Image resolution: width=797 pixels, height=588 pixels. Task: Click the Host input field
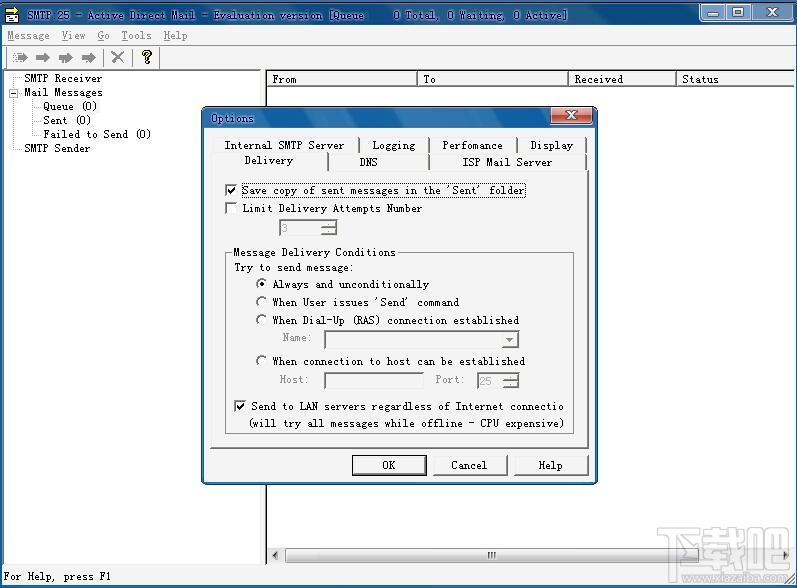tap(374, 380)
